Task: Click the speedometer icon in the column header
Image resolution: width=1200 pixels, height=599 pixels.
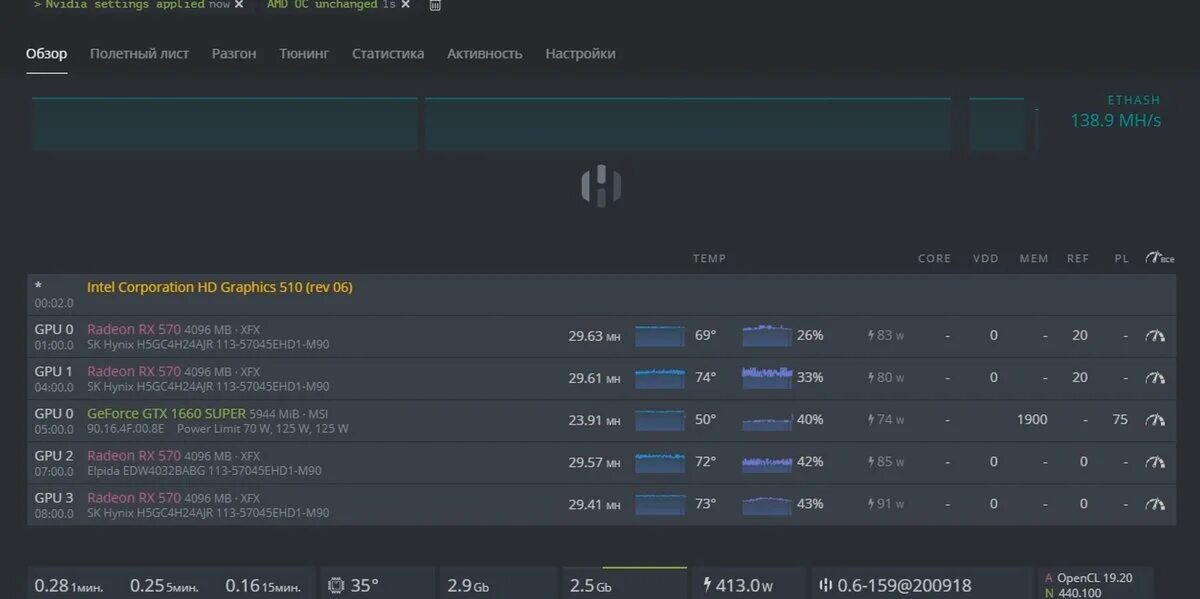Action: tap(1160, 258)
